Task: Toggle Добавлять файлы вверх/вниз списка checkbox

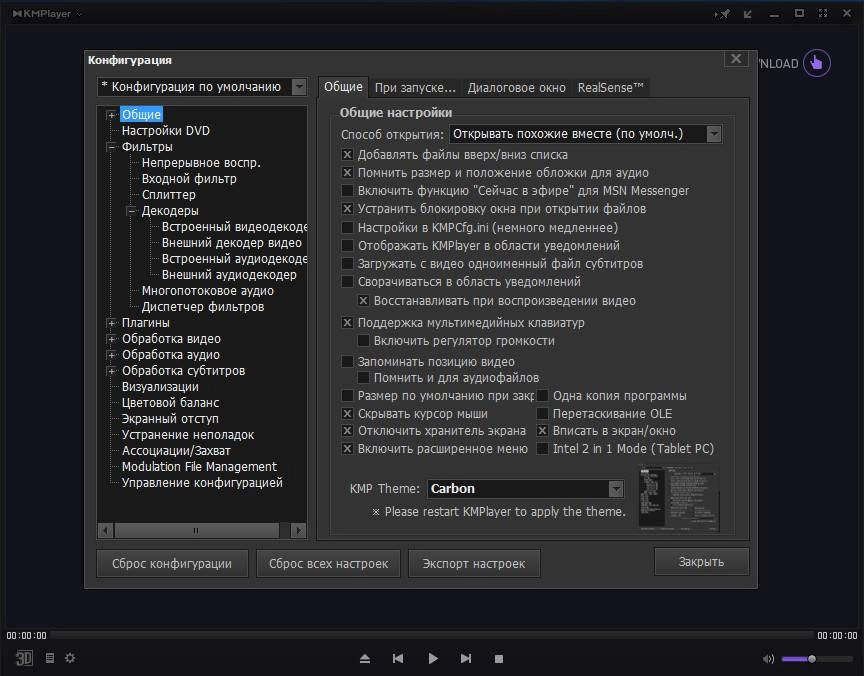Action: click(347, 155)
